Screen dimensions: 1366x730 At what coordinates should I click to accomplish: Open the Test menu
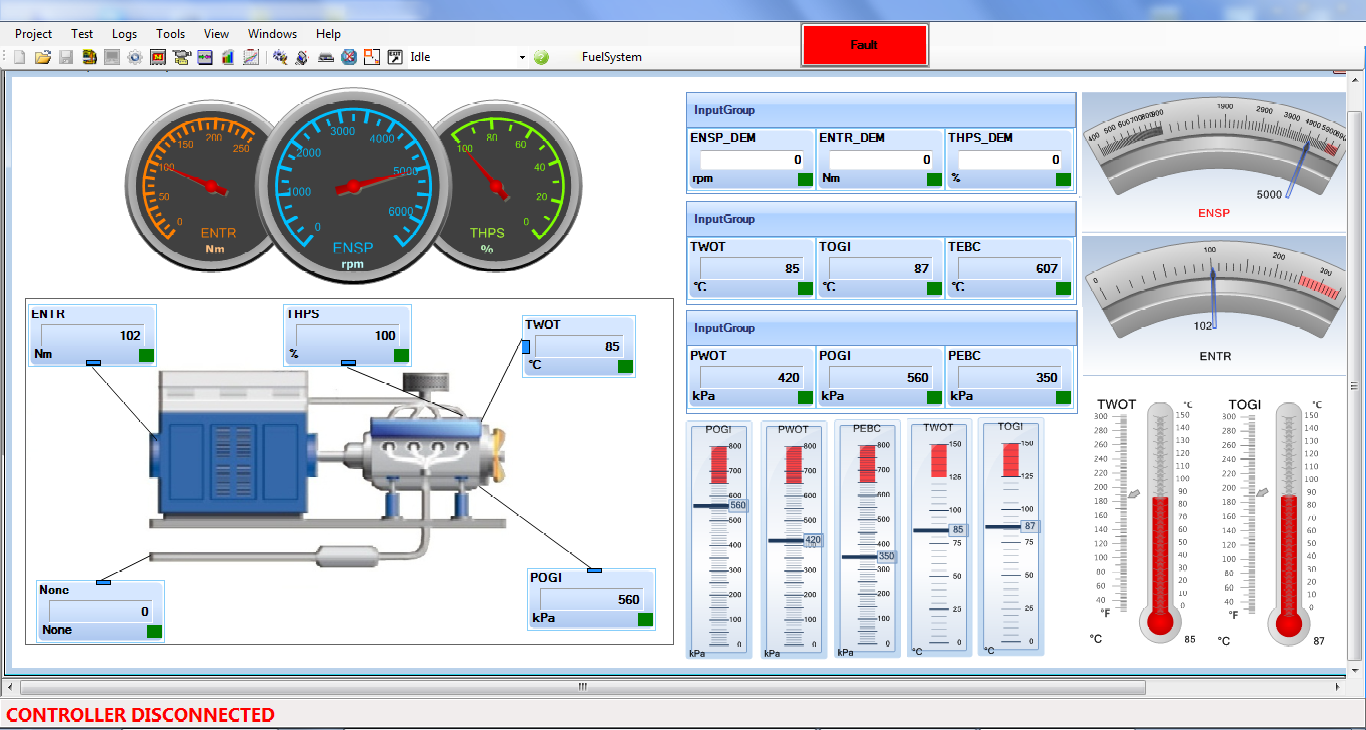point(82,34)
